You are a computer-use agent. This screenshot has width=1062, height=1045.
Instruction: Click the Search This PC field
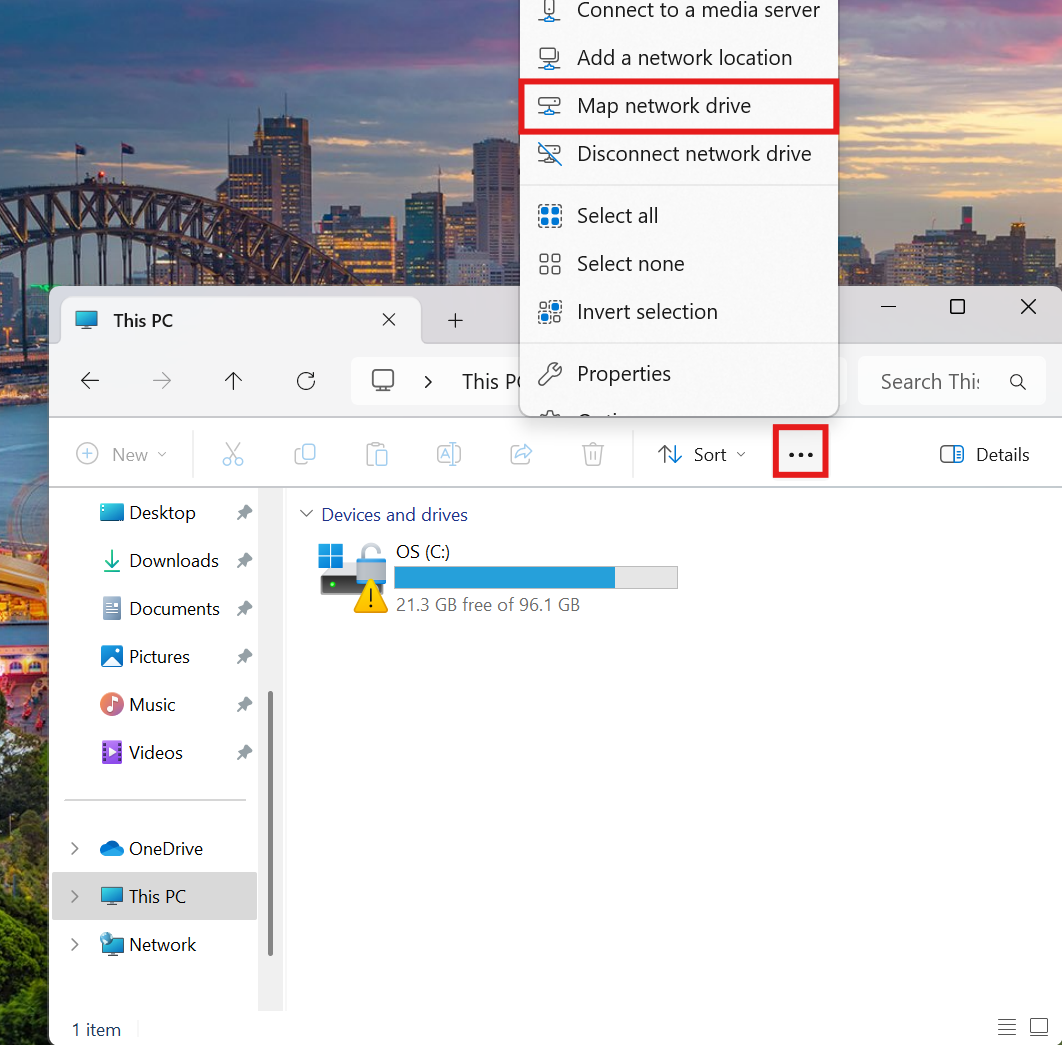[951, 381]
